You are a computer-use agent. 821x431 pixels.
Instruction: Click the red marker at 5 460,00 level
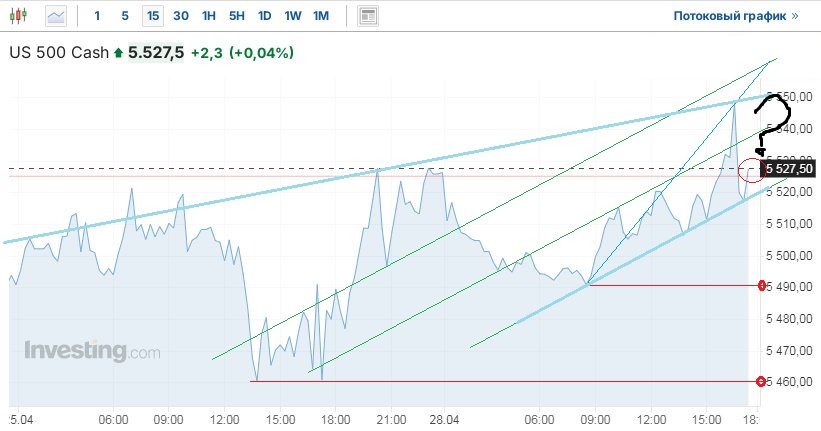(763, 381)
